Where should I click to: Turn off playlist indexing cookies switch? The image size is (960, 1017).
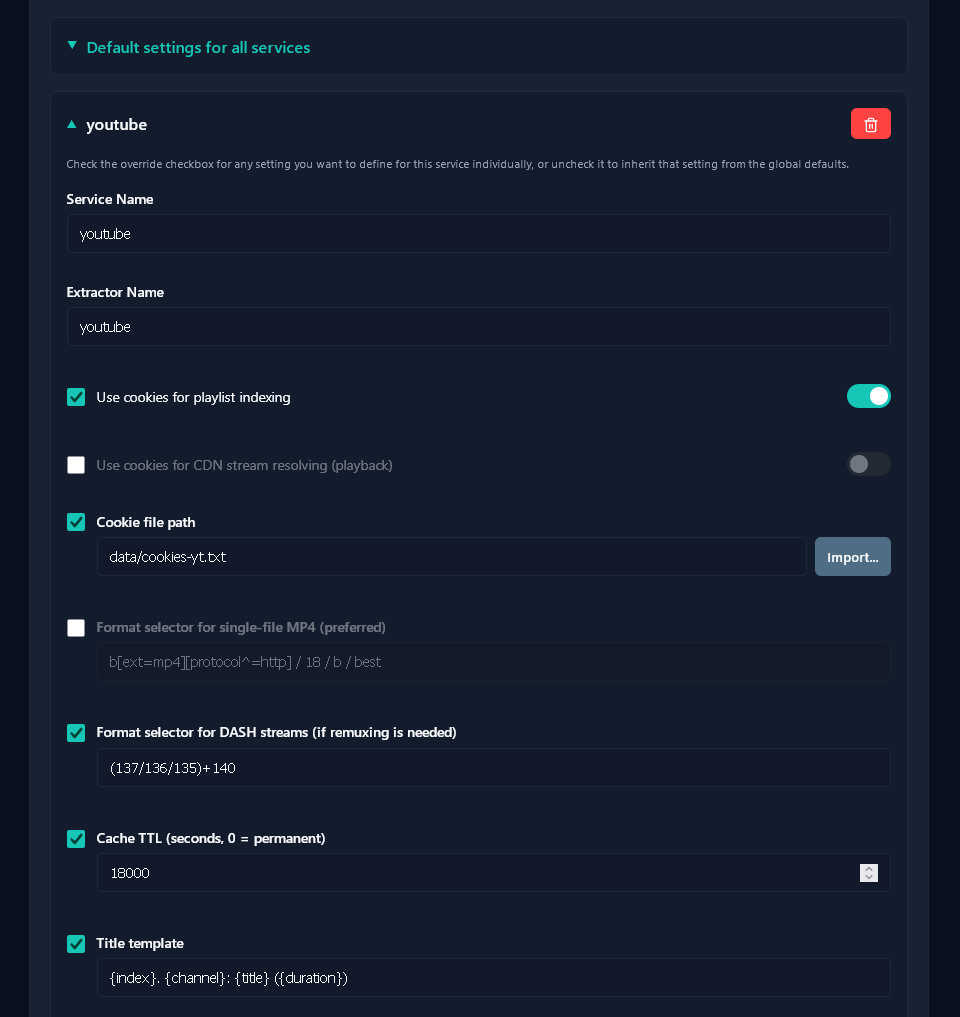click(869, 396)
